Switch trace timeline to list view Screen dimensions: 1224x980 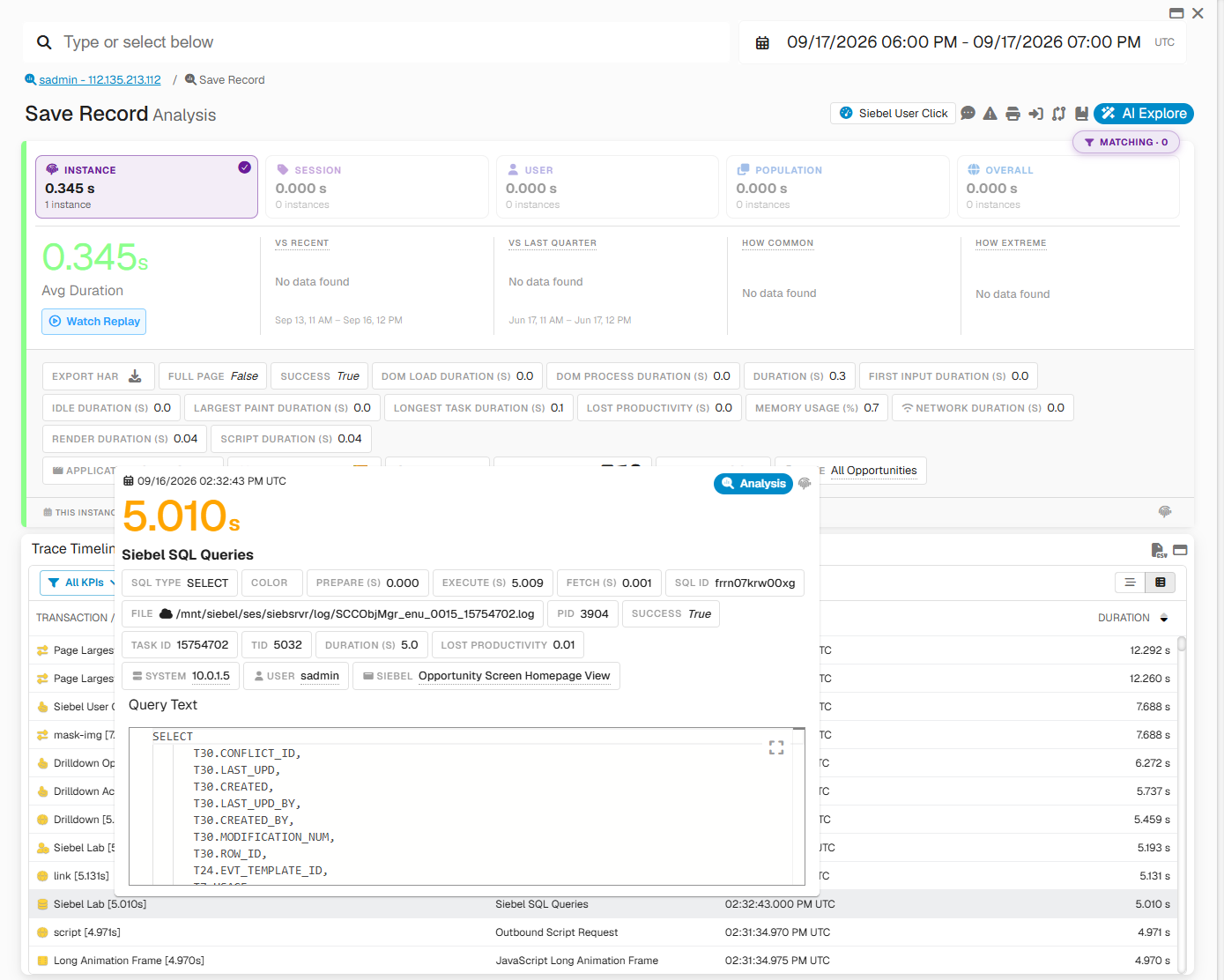(1130, 583)
